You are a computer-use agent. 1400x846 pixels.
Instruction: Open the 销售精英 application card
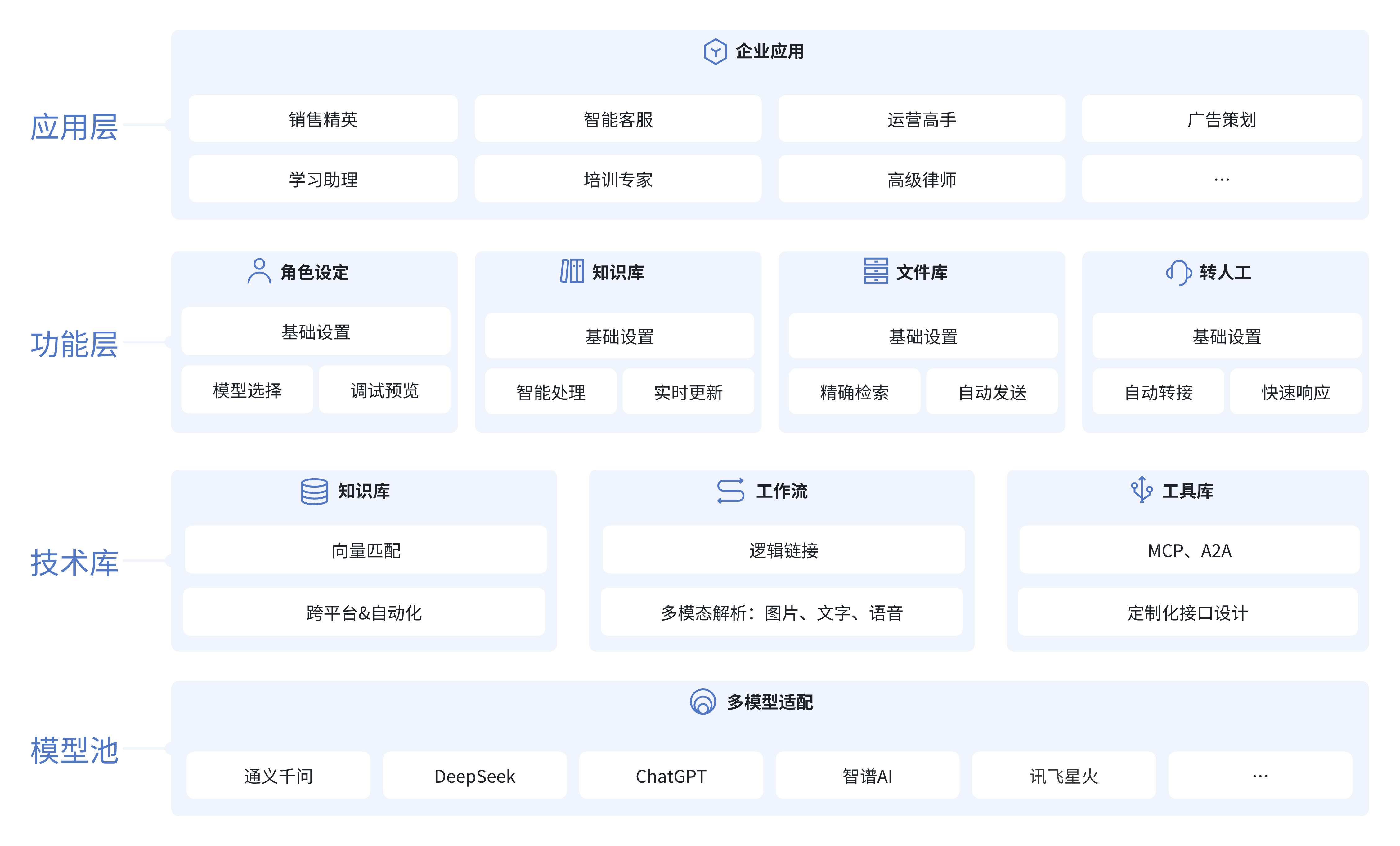322,119
